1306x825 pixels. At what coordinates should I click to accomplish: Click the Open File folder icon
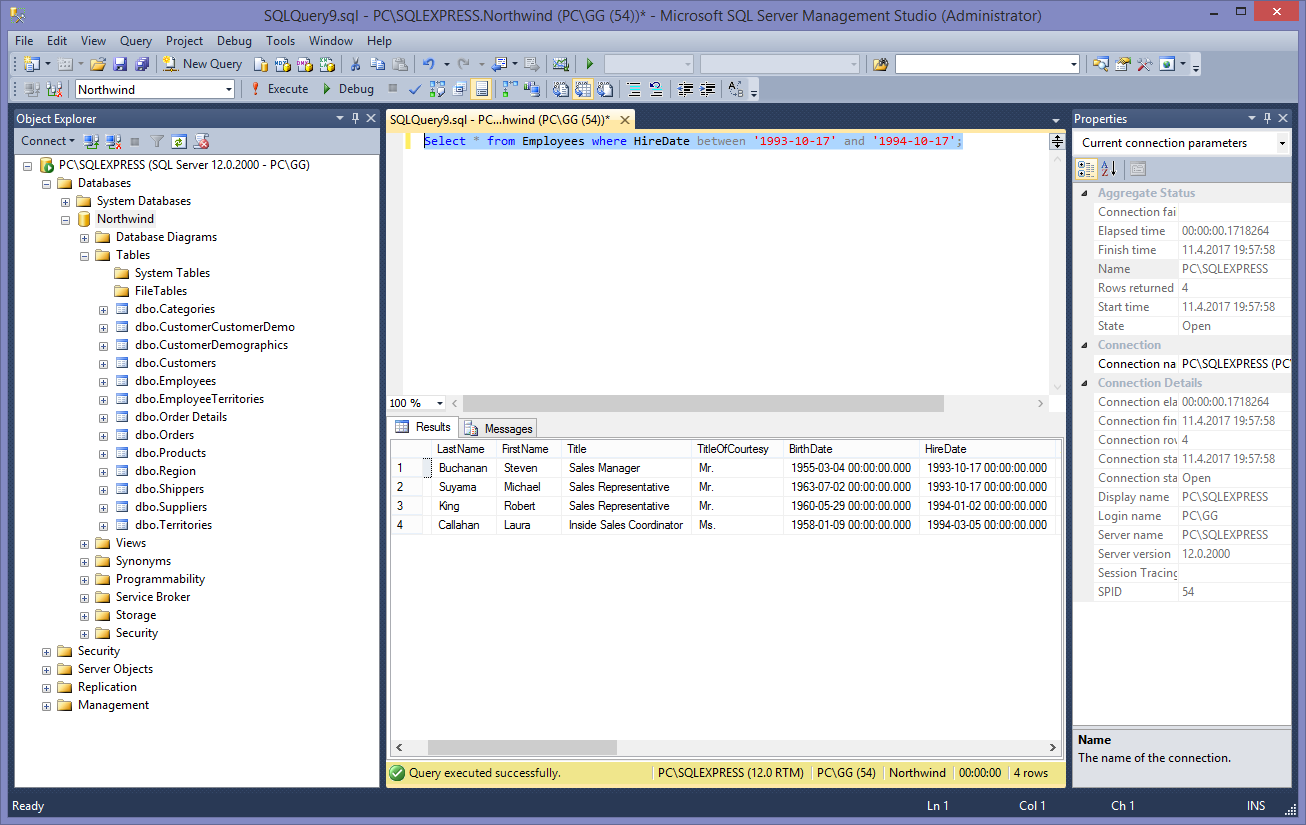click(98, 64)
